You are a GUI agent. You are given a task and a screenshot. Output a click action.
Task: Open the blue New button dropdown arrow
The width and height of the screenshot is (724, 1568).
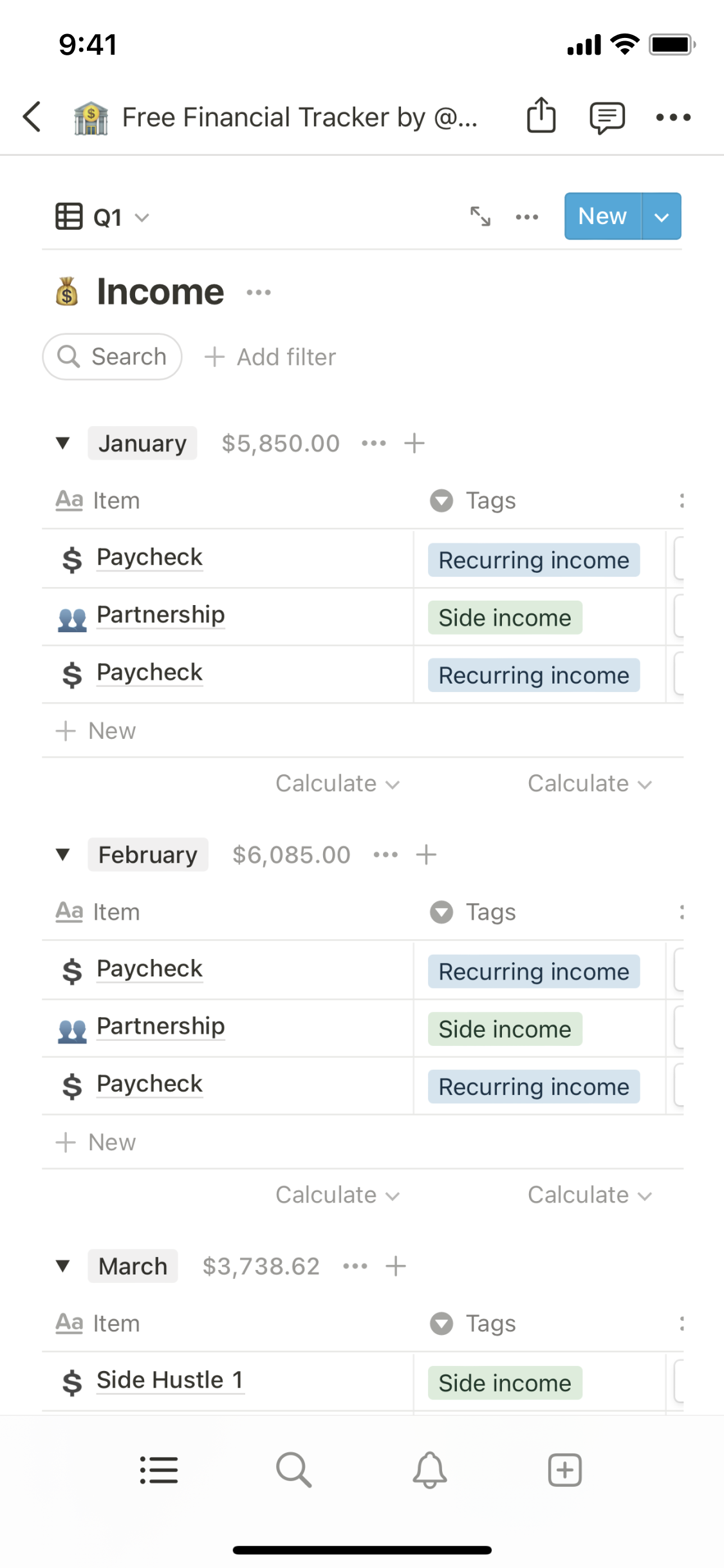click(x=662, y=217)
